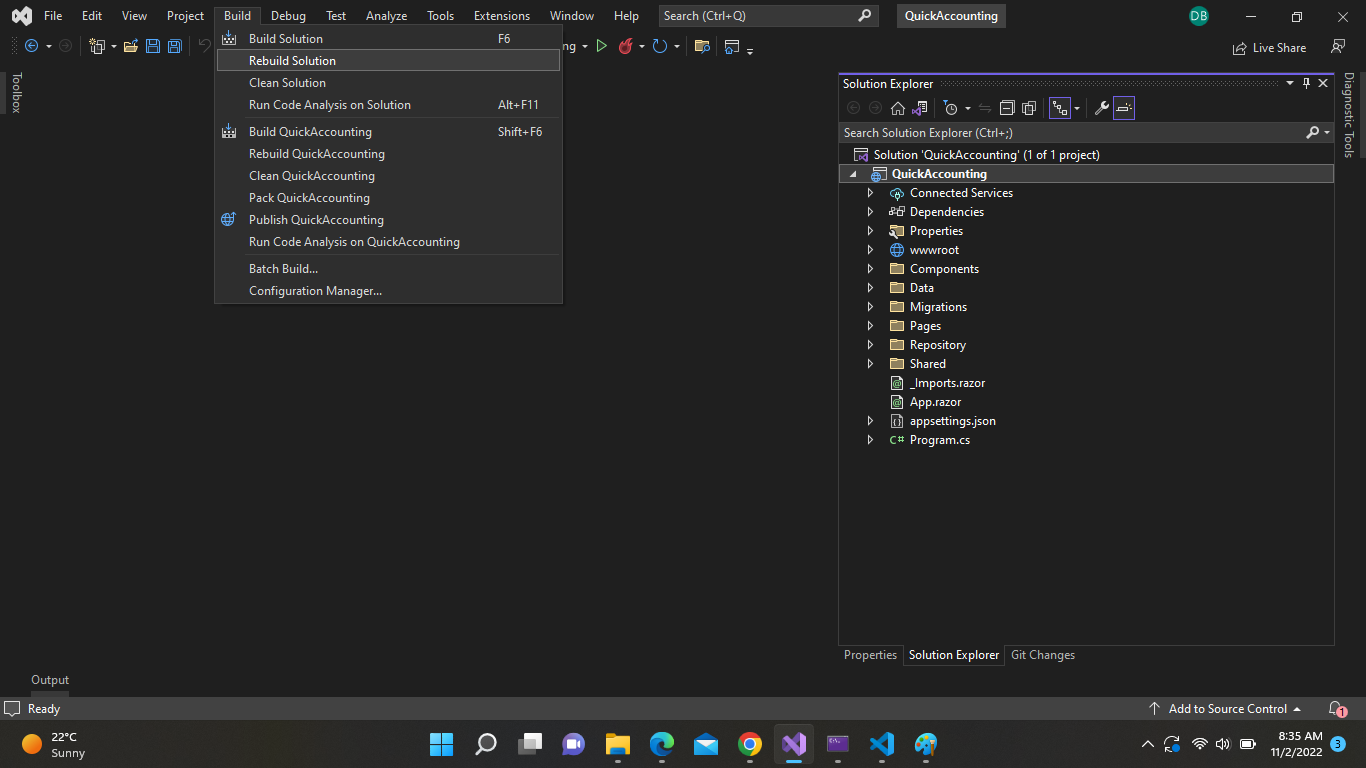Viewport: 1366px width, 768px height.
Task: Click the Home icon in Solution Explorer
Action: [898, 108]
